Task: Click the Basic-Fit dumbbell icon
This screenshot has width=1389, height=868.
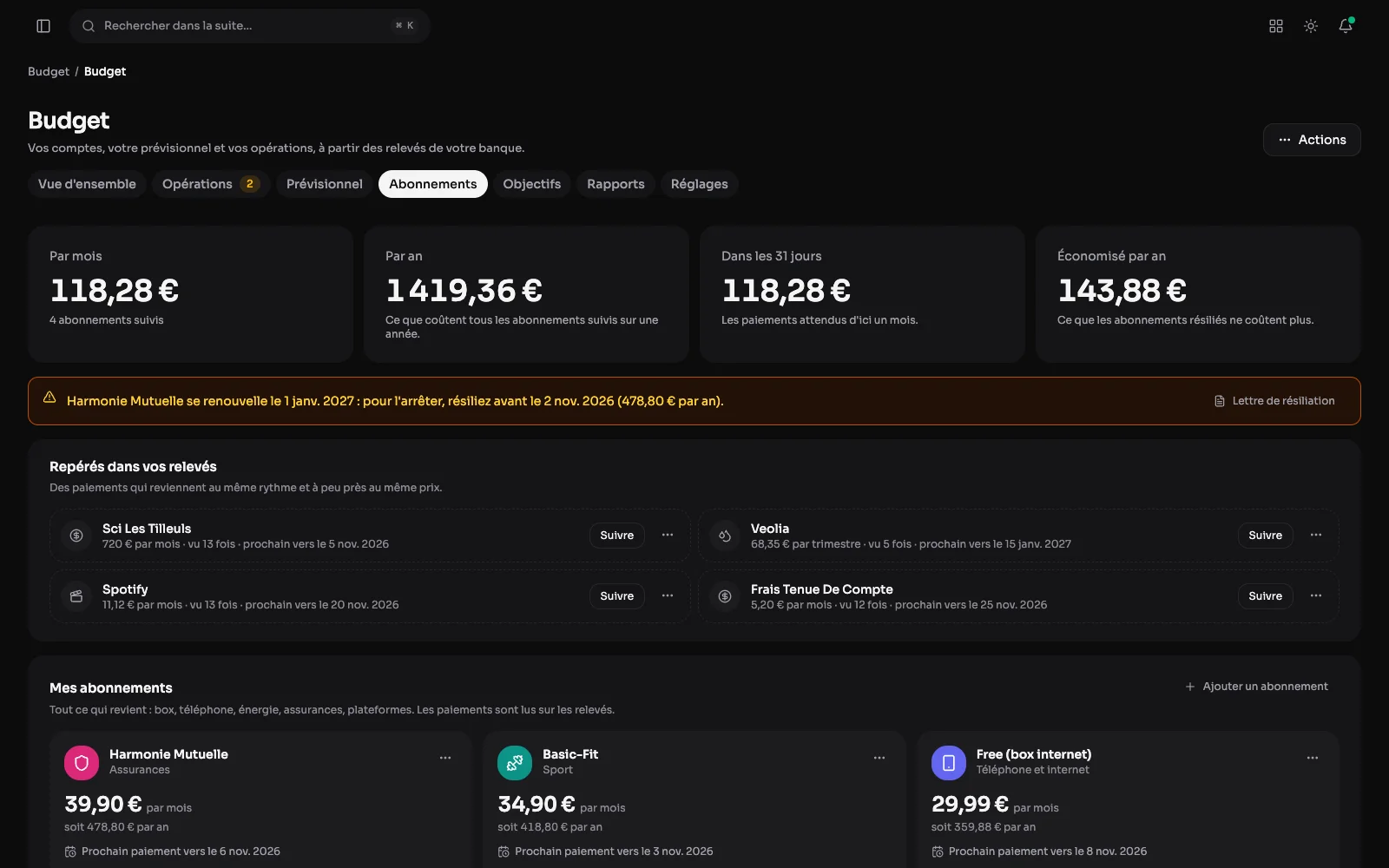Action: tap(515, 763)
